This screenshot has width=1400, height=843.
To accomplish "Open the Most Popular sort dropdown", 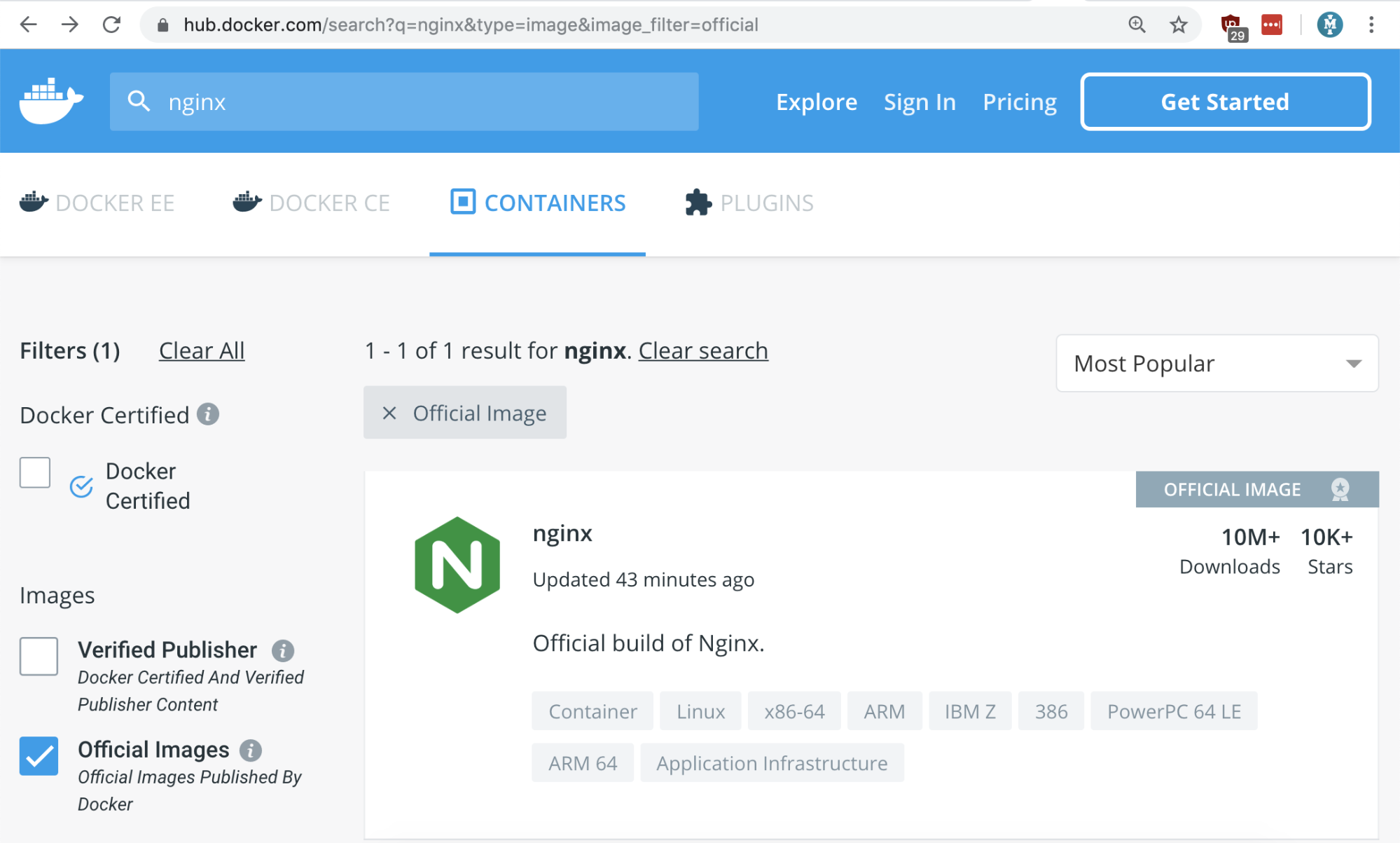I will [x=1217, y=363].
